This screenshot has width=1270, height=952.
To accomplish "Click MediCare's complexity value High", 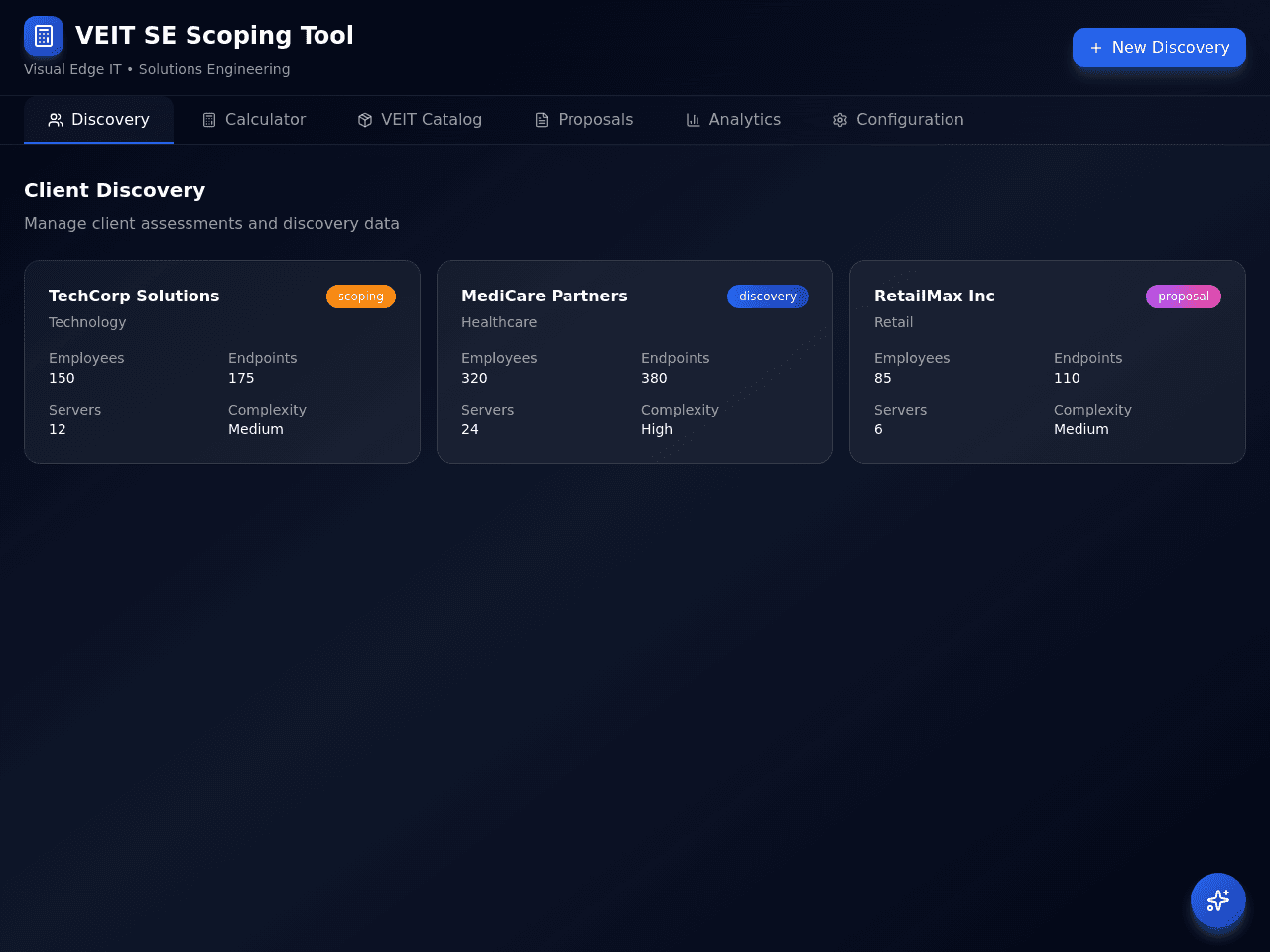I will (657, 429).
